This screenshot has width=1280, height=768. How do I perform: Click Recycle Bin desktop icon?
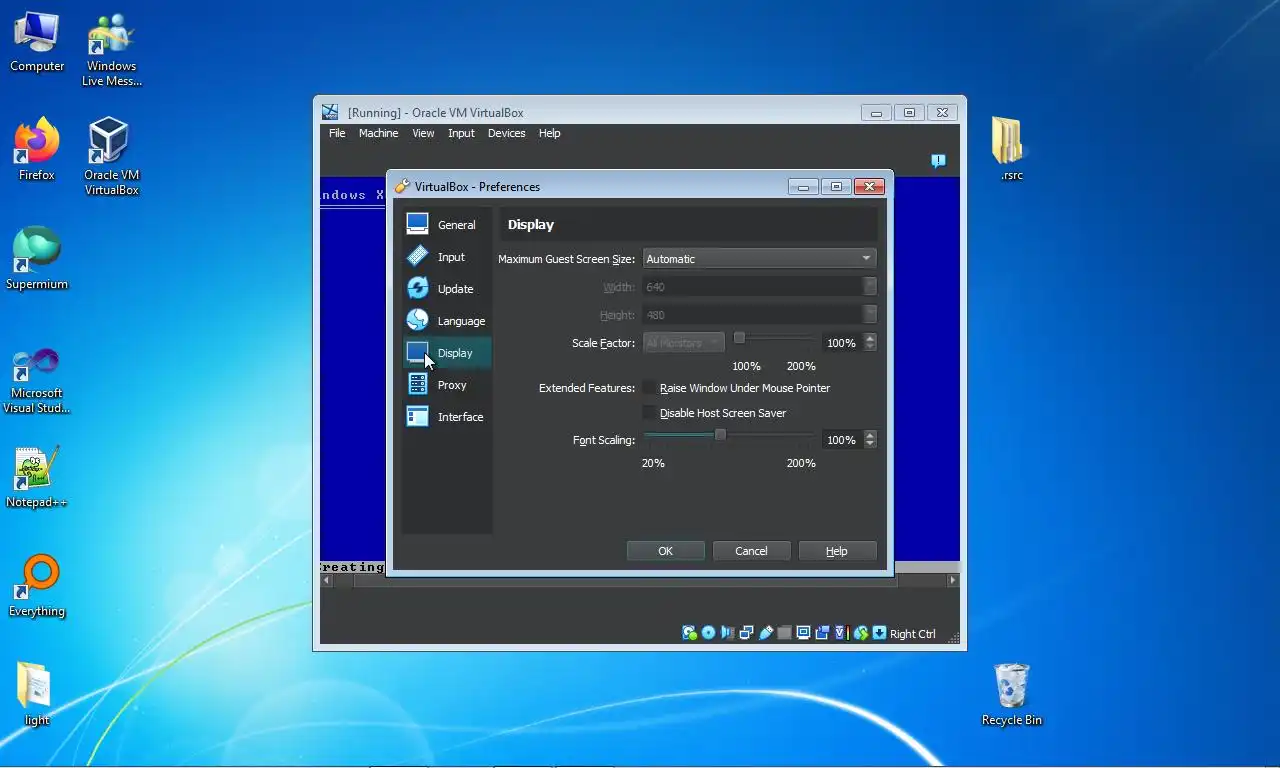pos(1012,694)
